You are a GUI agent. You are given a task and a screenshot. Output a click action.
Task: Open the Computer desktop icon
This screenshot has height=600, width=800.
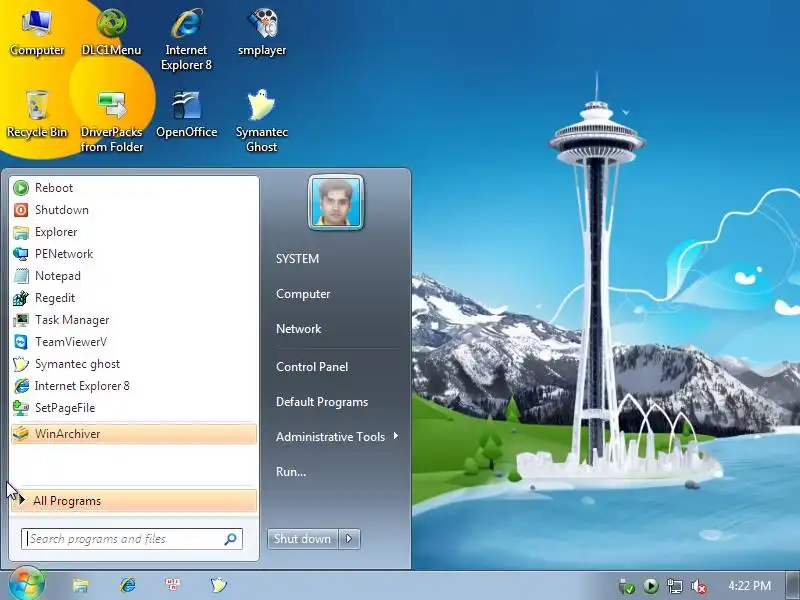pos(37,33)
